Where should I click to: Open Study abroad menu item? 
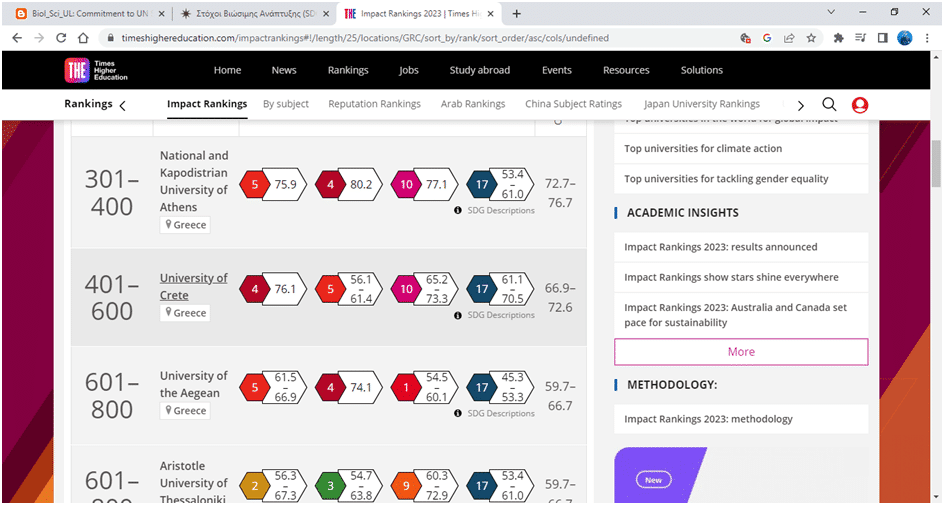[479, 70]
